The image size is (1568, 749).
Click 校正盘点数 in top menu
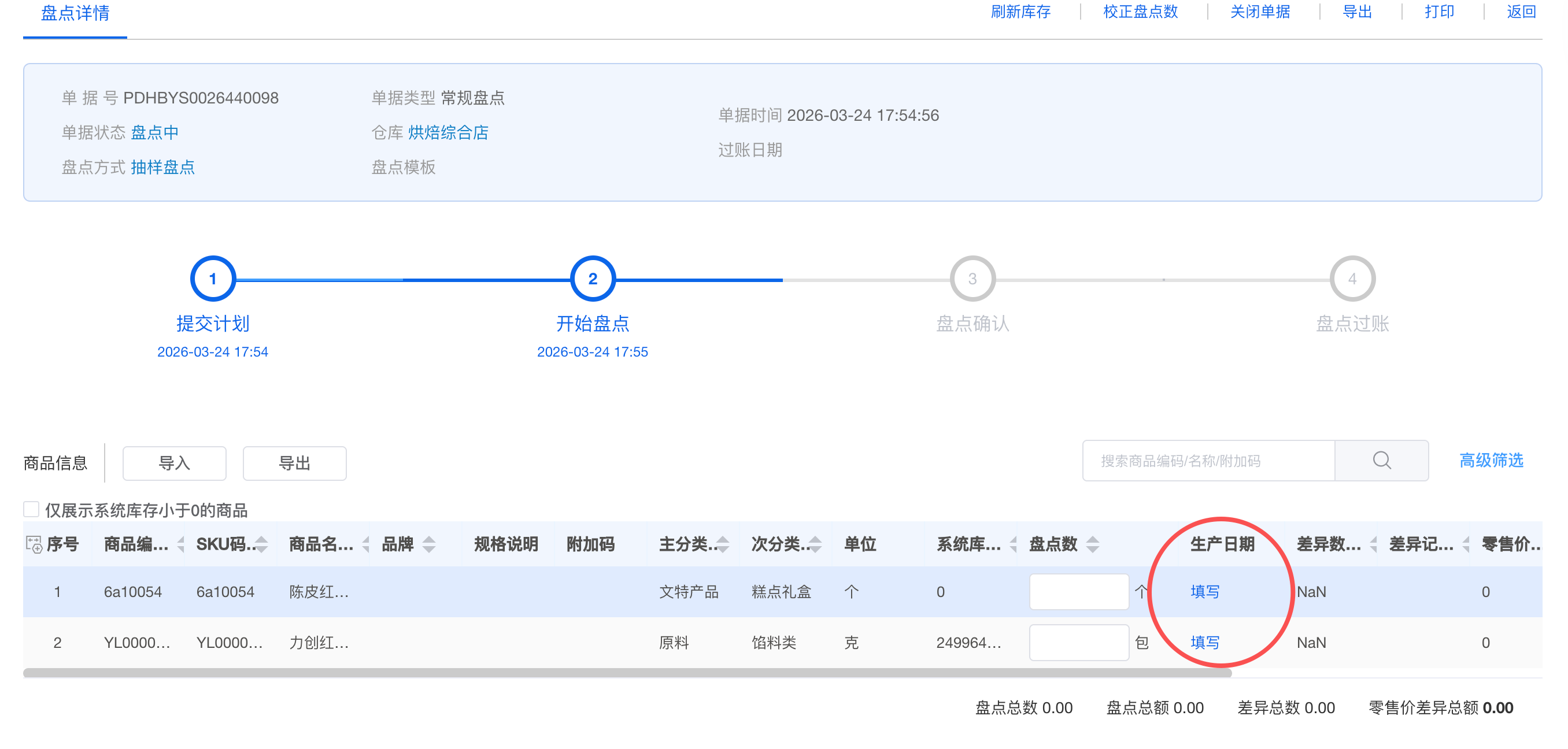point(1140,12)
